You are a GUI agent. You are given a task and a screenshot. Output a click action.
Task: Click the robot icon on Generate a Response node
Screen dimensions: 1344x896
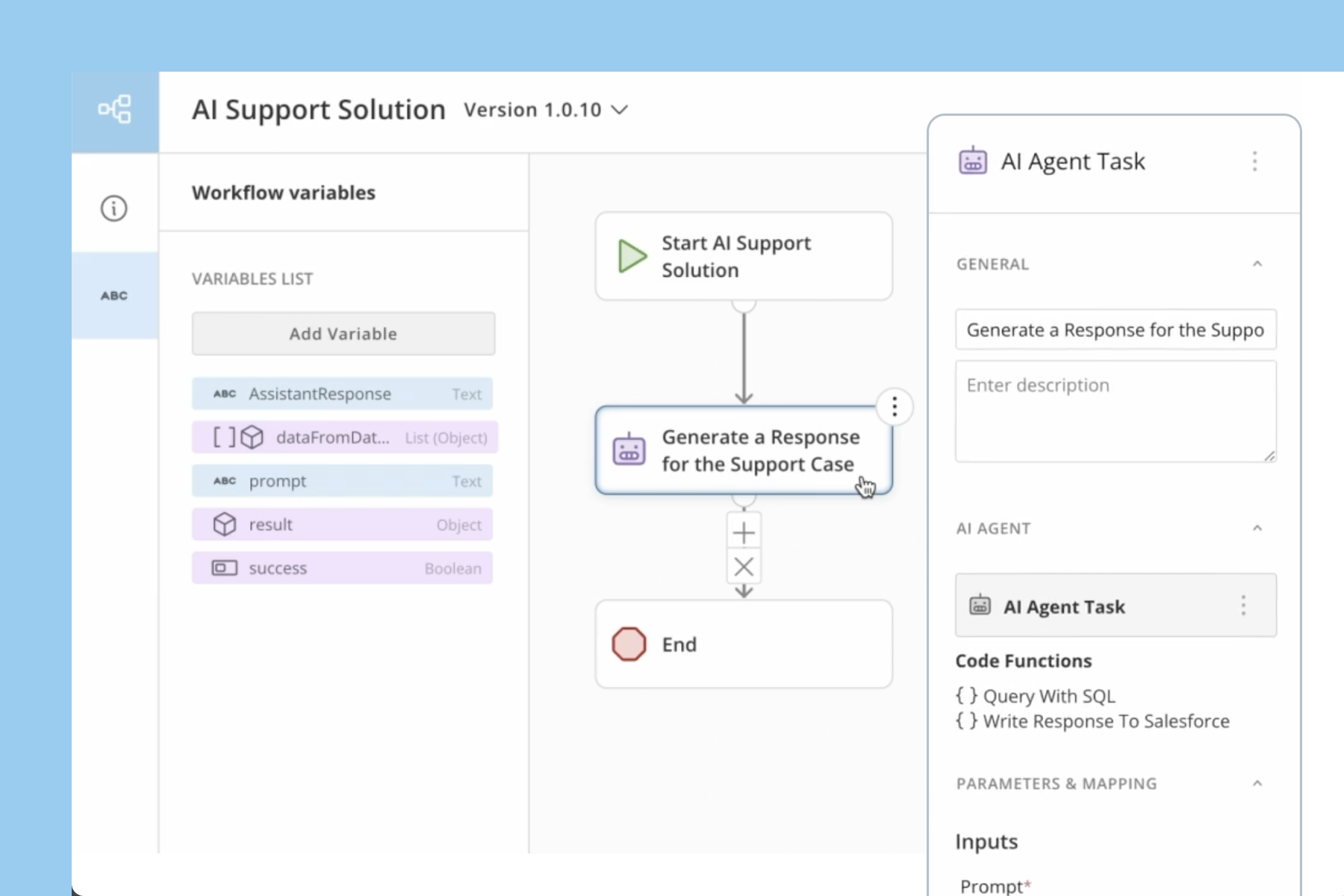pos(629,449)
